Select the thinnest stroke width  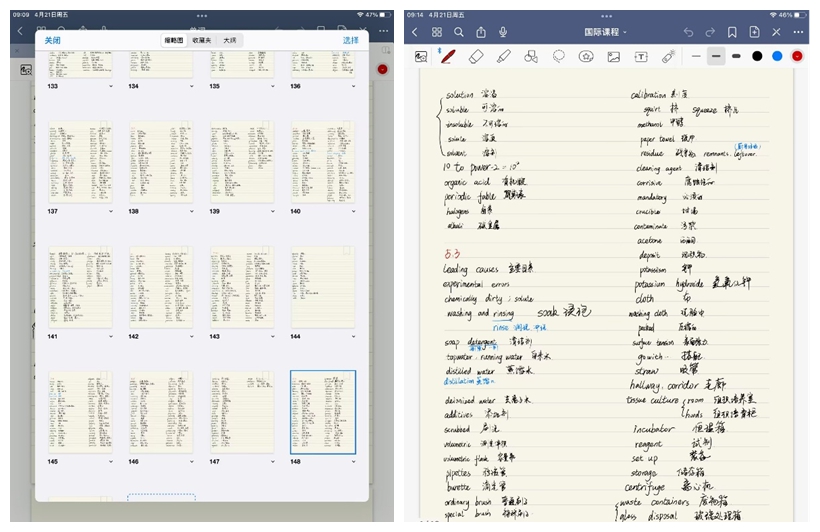[x=696, y=56]
